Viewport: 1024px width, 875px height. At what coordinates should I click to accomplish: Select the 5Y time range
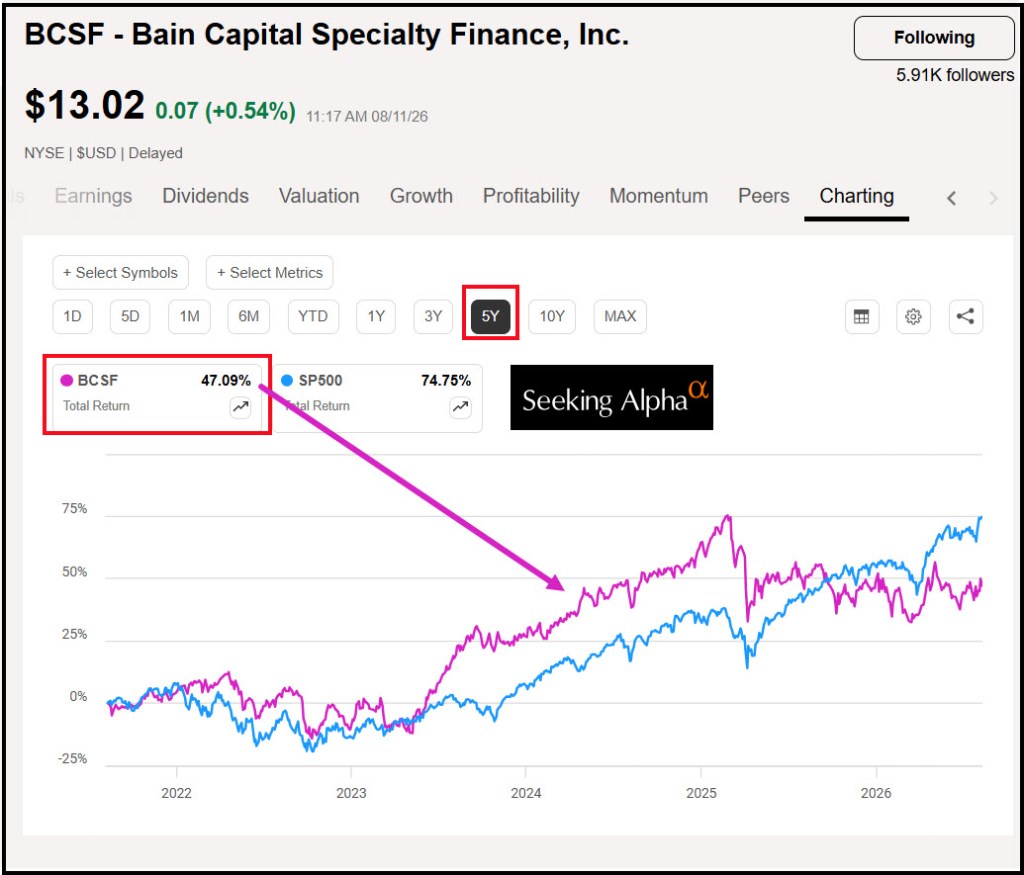(x=490, y=317)
